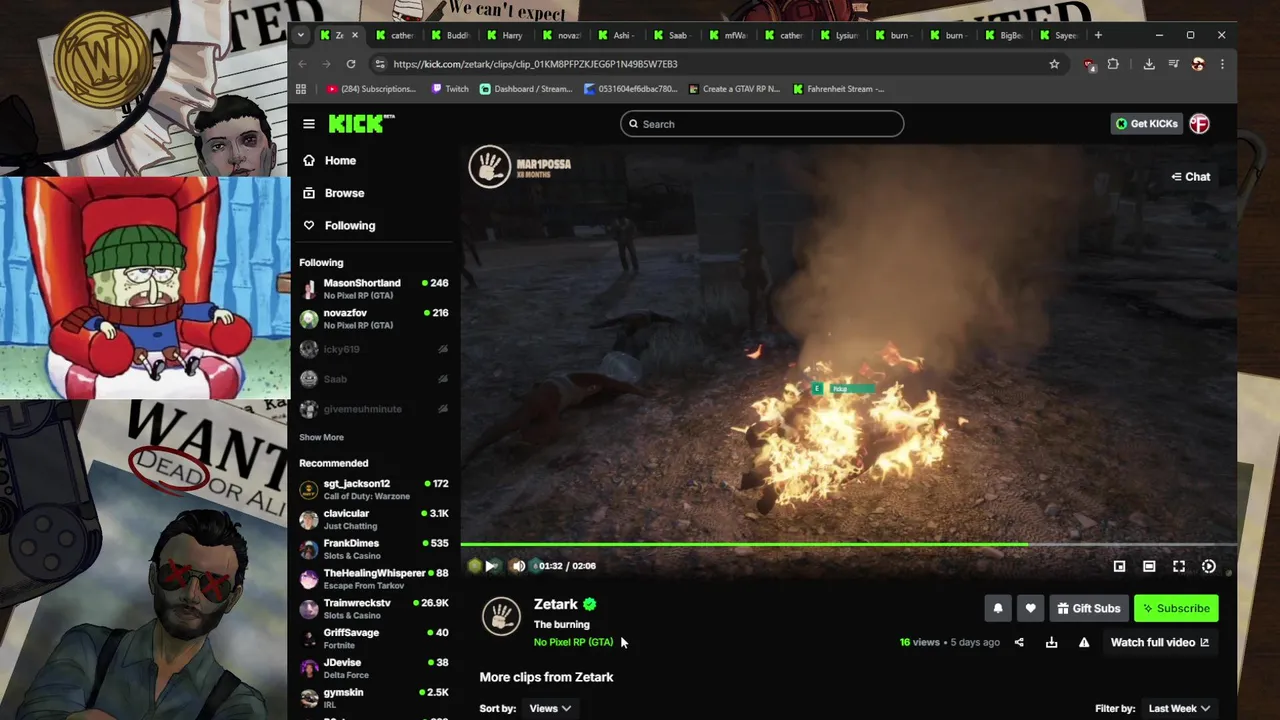Report the clip with warning icon
The image size is (1280, 720).
tap(1083, 642)
